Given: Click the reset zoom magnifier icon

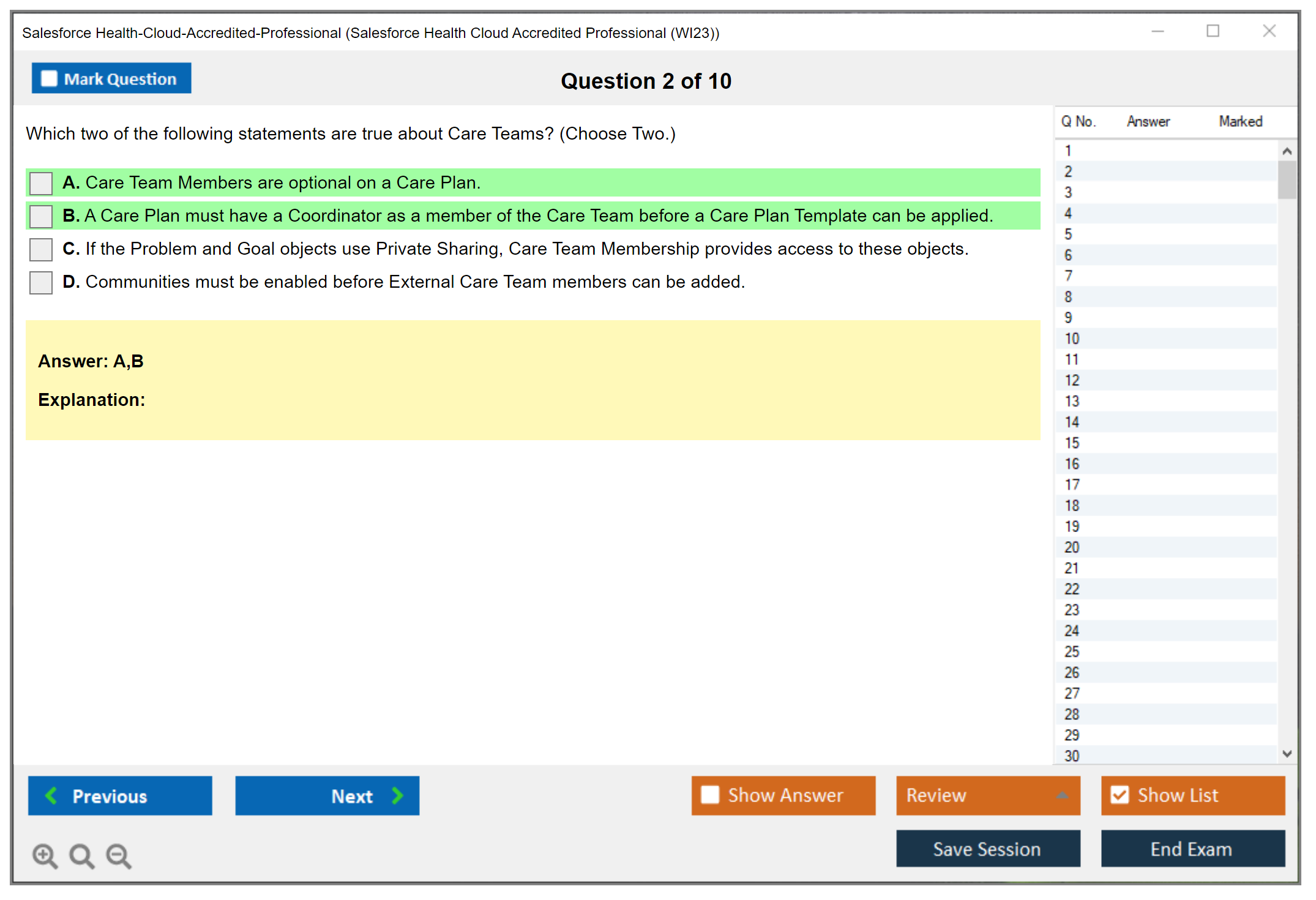Looking at the screenshot, I should point(81,855).
